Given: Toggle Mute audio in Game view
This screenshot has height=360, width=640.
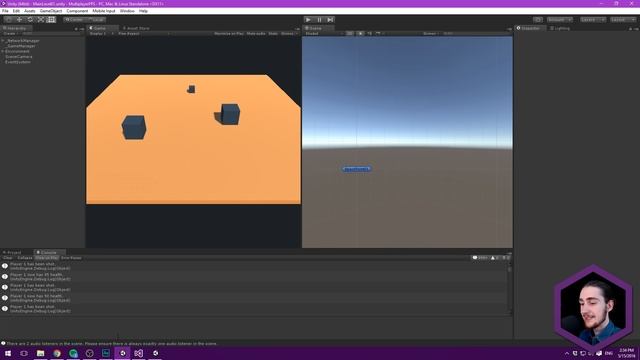Looking at the screenshot, I should pos(256,33).
